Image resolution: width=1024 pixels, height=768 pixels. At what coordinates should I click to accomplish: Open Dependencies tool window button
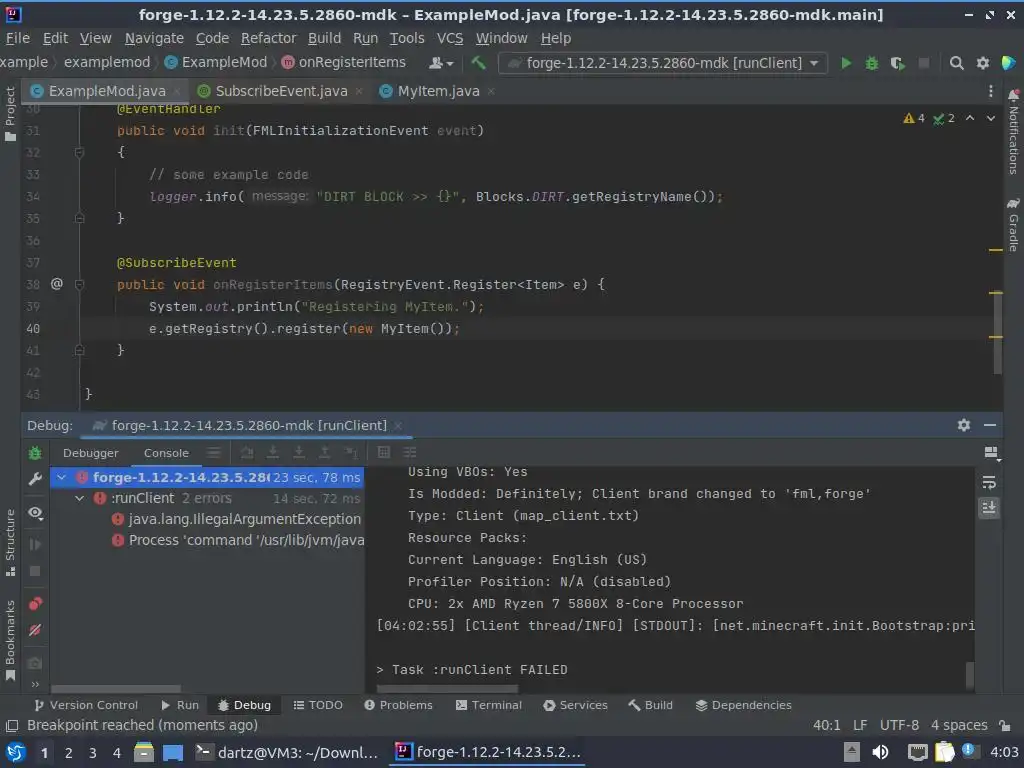[744, 705]
